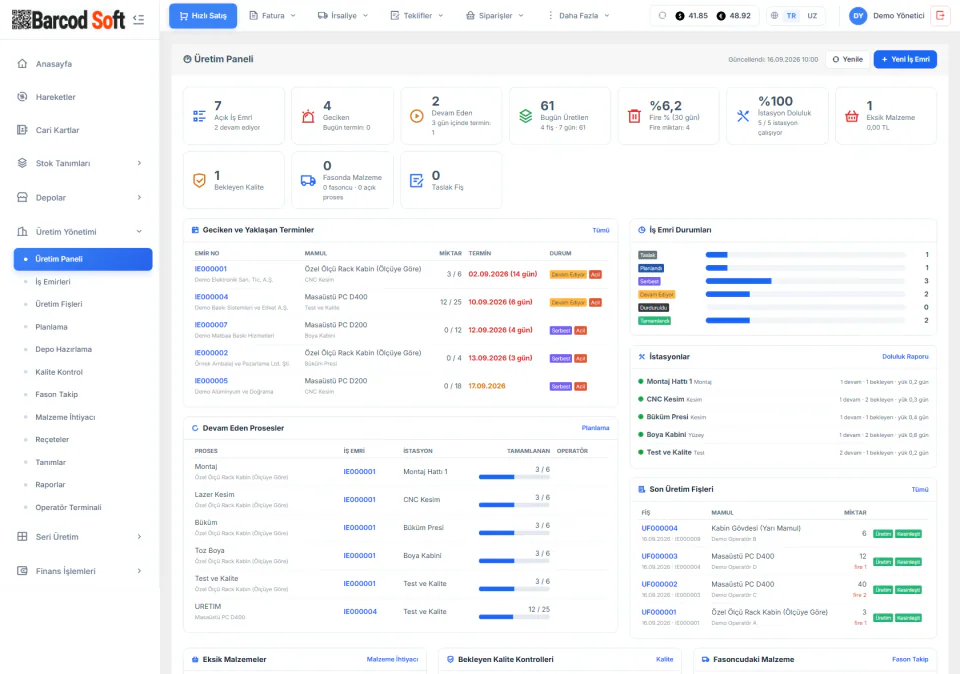Go to Kalite Kontrol page
The width and height of the screenshot is (960, 674).
tap(59, 372)
